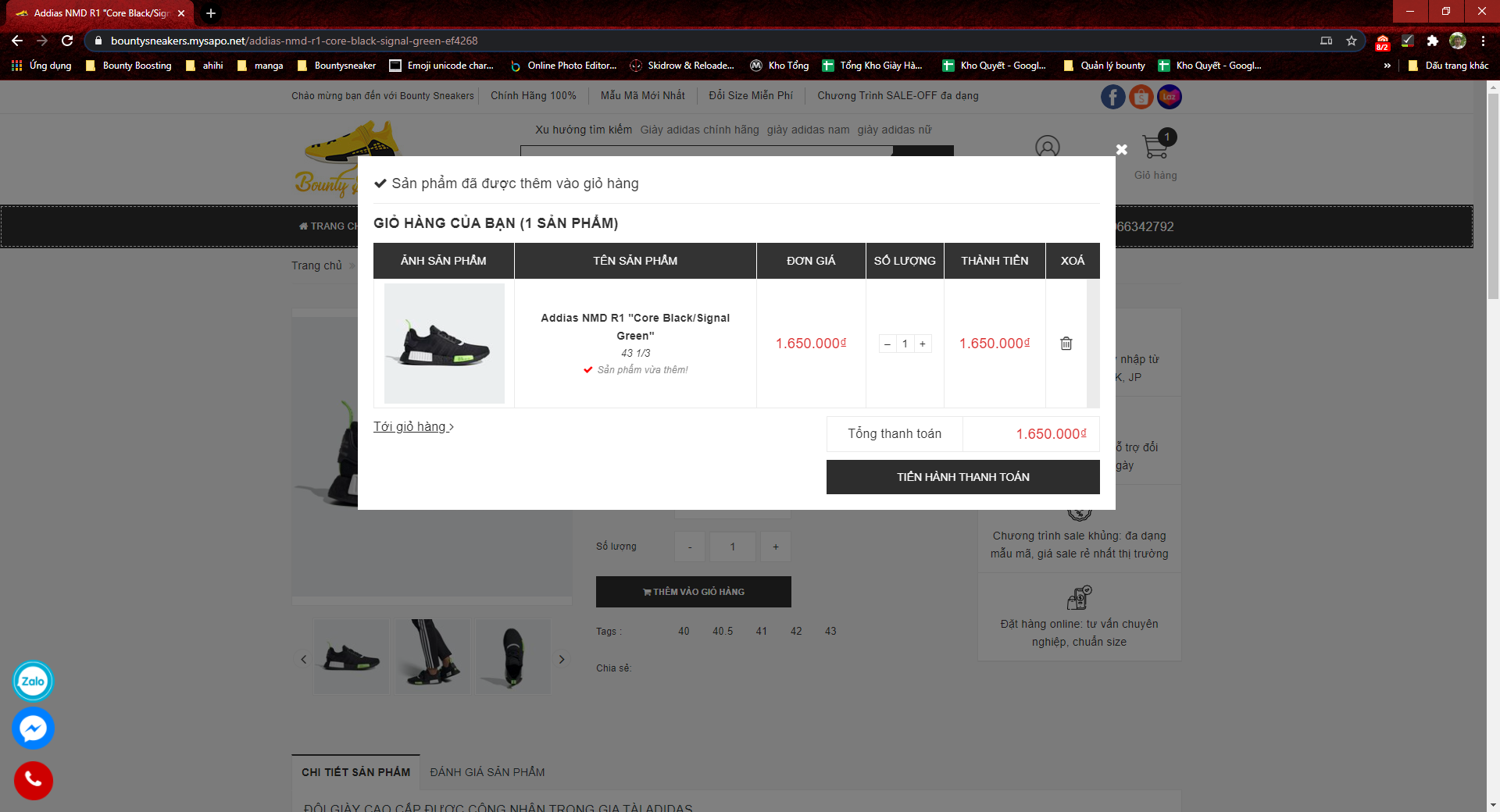Open the Chrome profile avatar
The height and width of the screenshot is (812, 1500).
click(x=1458, y=41)
